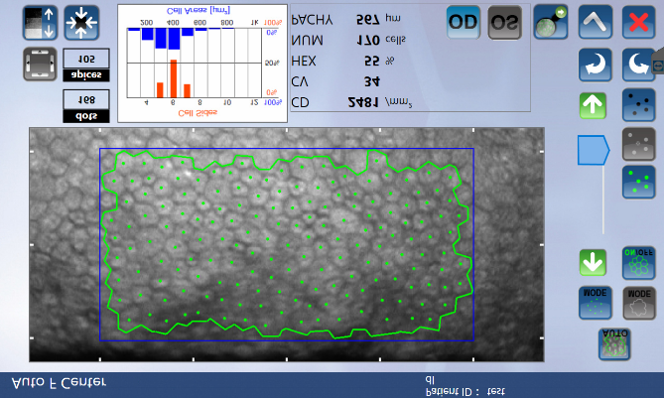Screen dimensions: 669x403
Task: Select the OS eye button
Action: point(505,22)
